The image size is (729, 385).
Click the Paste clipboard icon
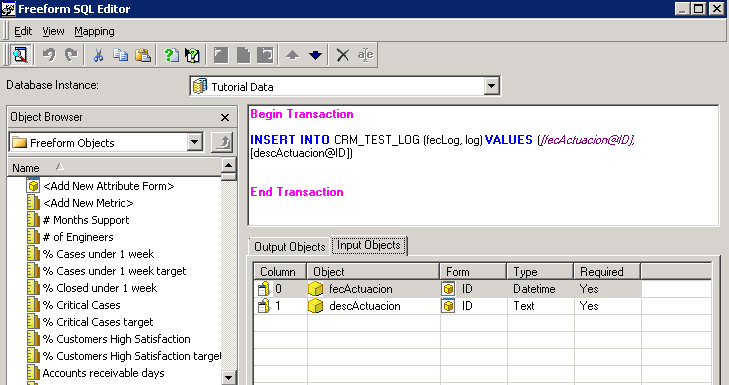pyautogui.click(x=143, y=55)
